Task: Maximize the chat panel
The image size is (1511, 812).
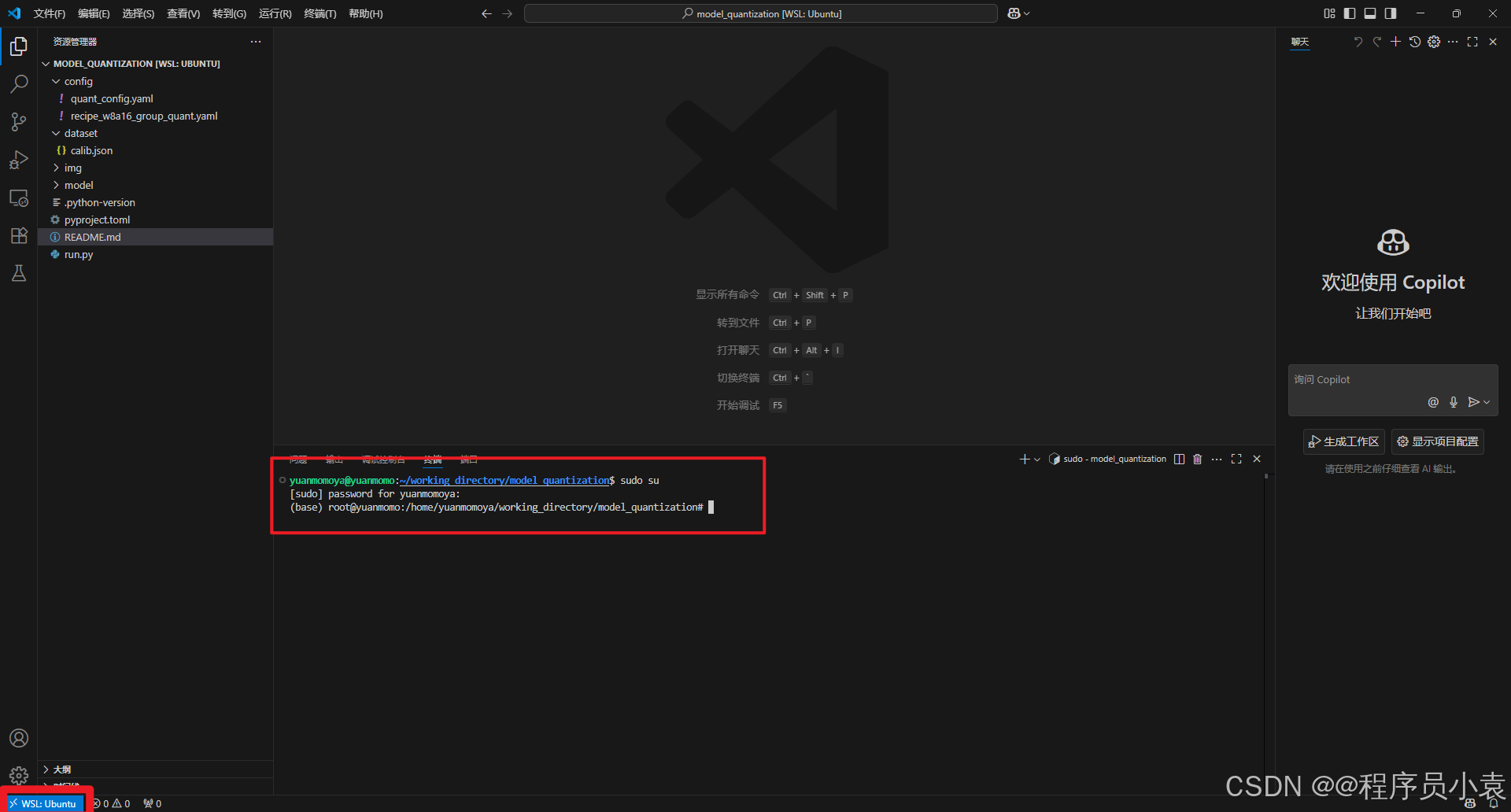Action: (x=1472, y=42)
